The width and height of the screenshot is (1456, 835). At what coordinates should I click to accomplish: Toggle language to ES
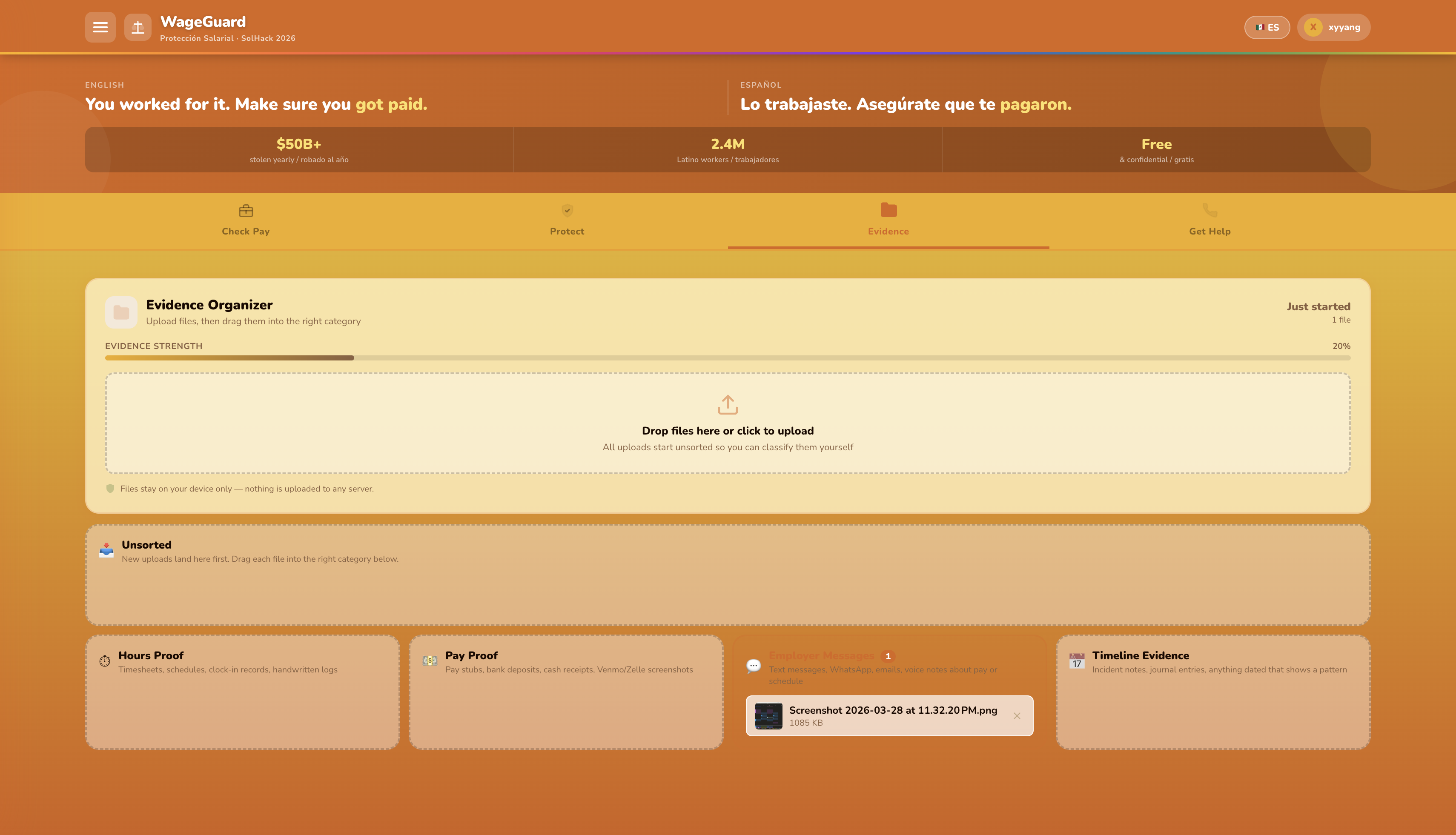1267,27
